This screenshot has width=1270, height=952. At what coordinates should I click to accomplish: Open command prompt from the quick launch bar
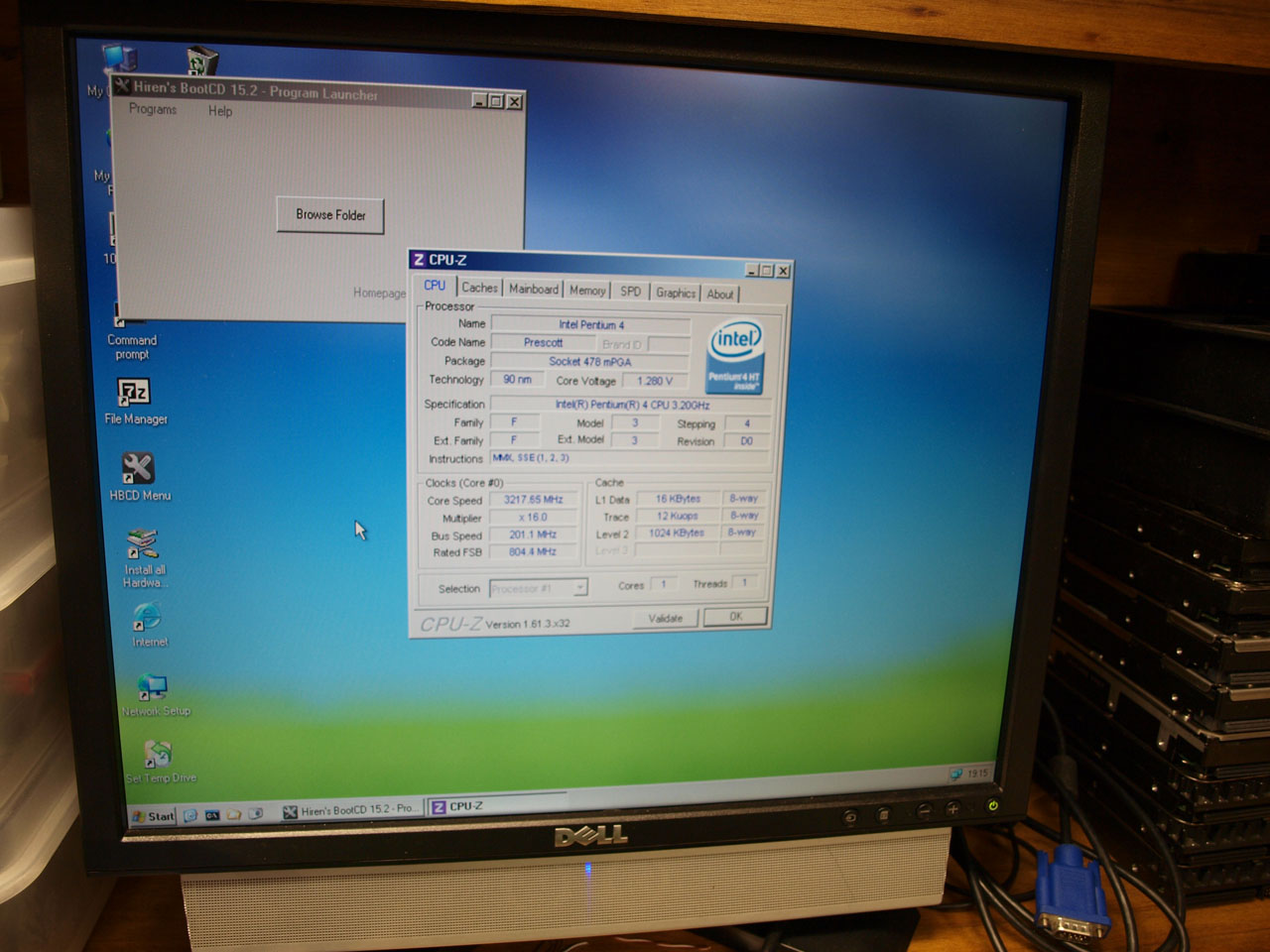[212, 815]
